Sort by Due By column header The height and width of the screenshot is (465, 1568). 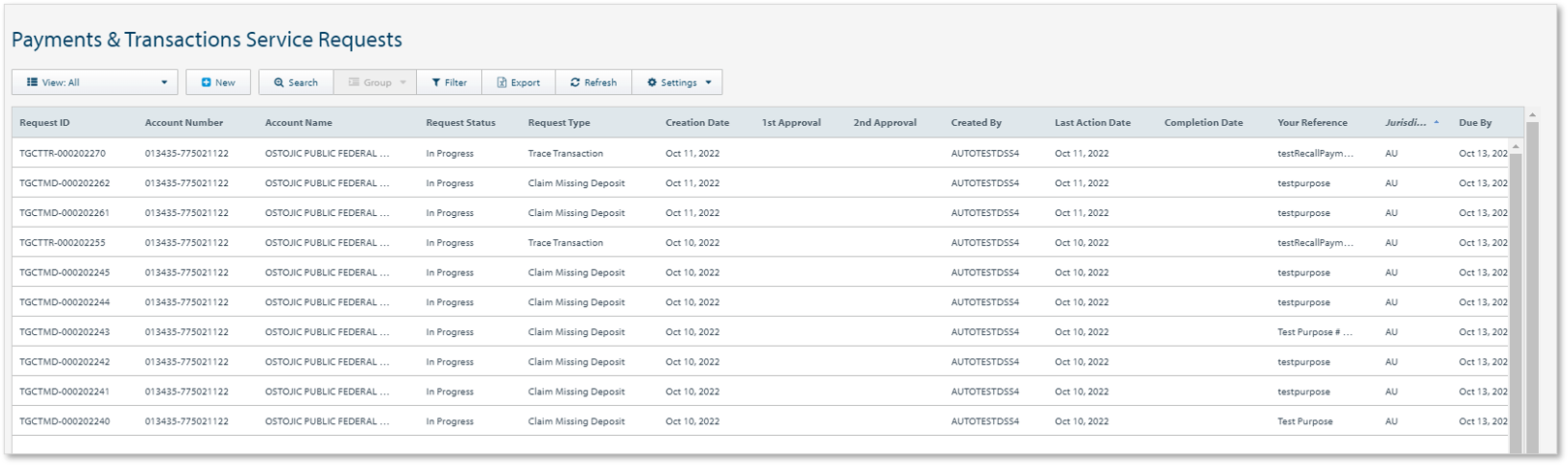point(1475,123)
